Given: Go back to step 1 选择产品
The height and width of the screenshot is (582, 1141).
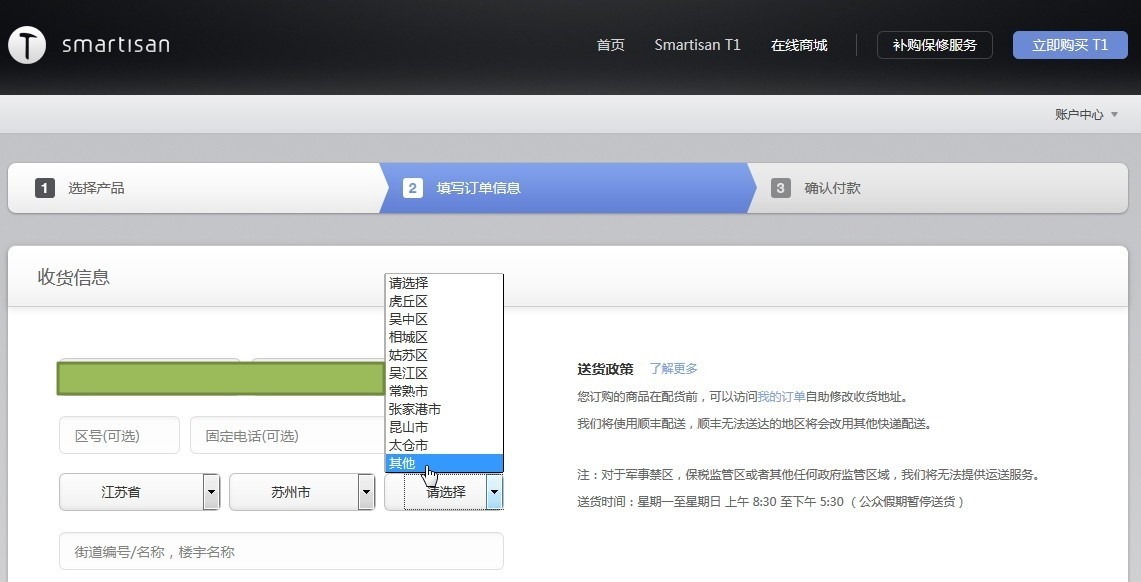Looking at the screenshot, I should point(194,188).
